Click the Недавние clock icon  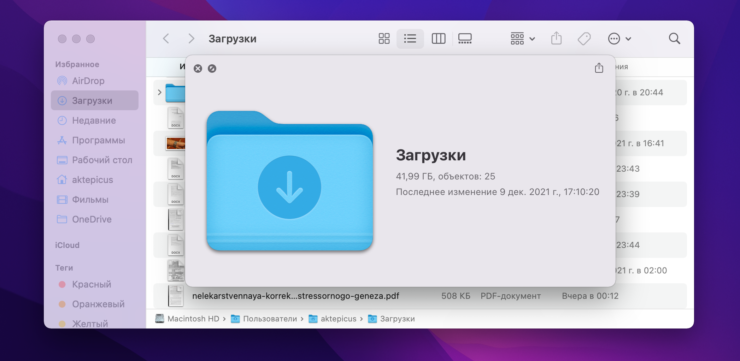tap(62, 120)
